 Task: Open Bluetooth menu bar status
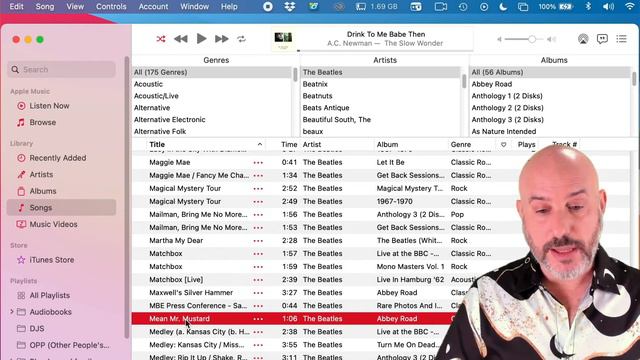(588, 7)
